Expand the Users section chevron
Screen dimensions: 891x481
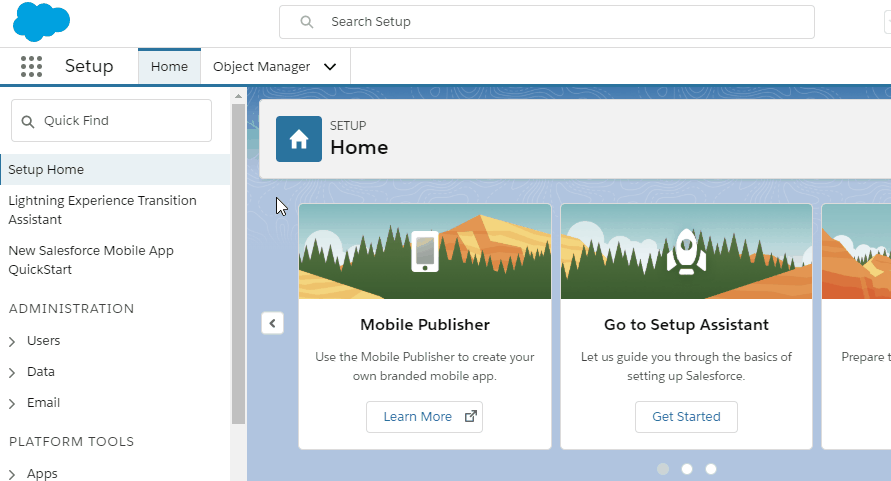pos(12,342)
